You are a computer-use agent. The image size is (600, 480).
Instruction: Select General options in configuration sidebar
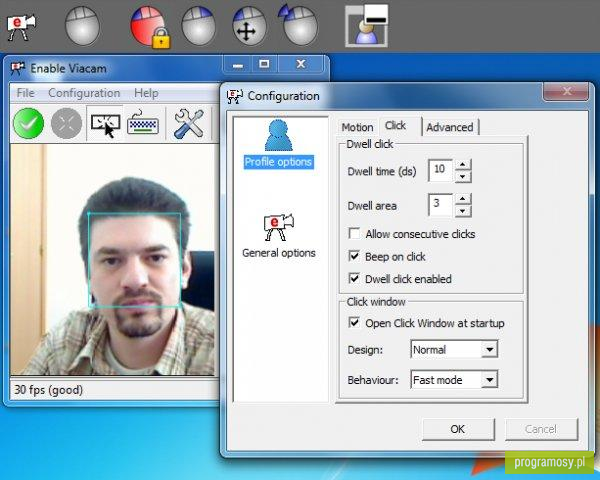(279, 236)
